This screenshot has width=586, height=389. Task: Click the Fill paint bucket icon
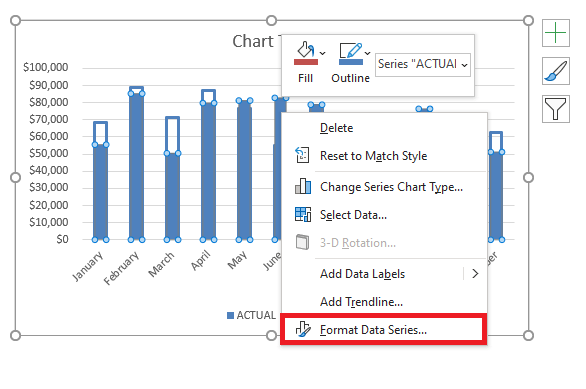[305, 49]
